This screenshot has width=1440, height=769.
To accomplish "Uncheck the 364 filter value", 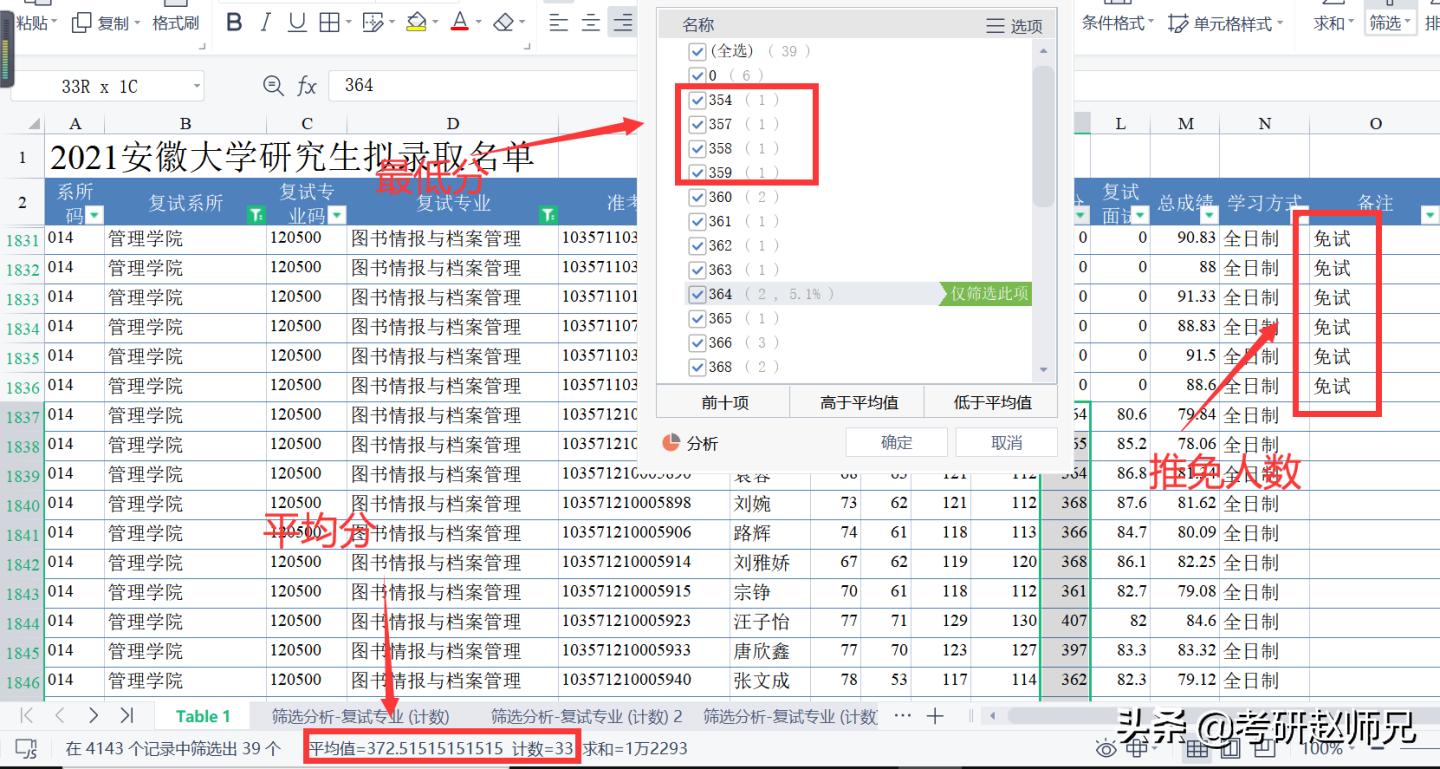I will (698, 293).
